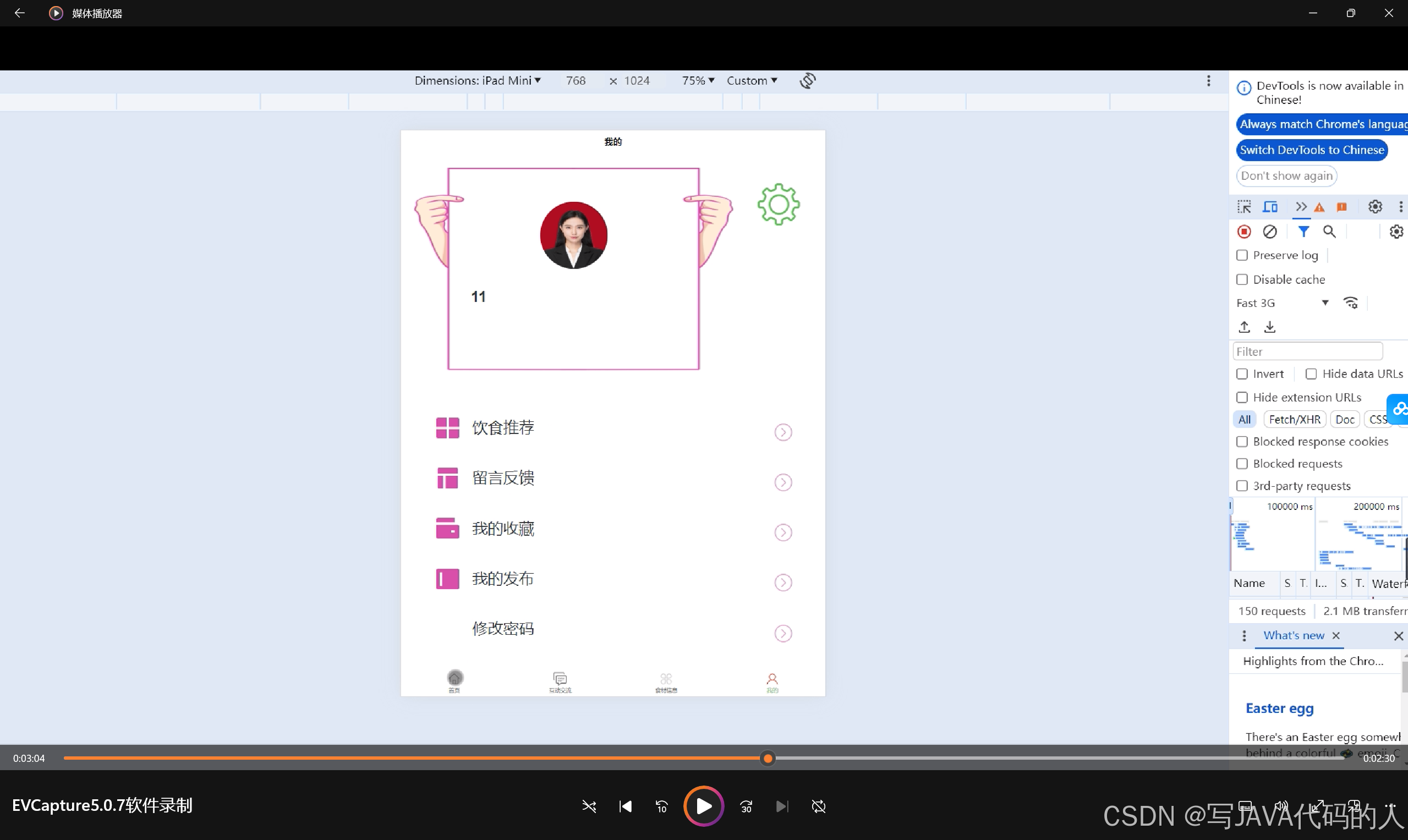Click Switch DevTools to Chinese button
Screen dimensions: 1408x840
(x=1312, y=150)
